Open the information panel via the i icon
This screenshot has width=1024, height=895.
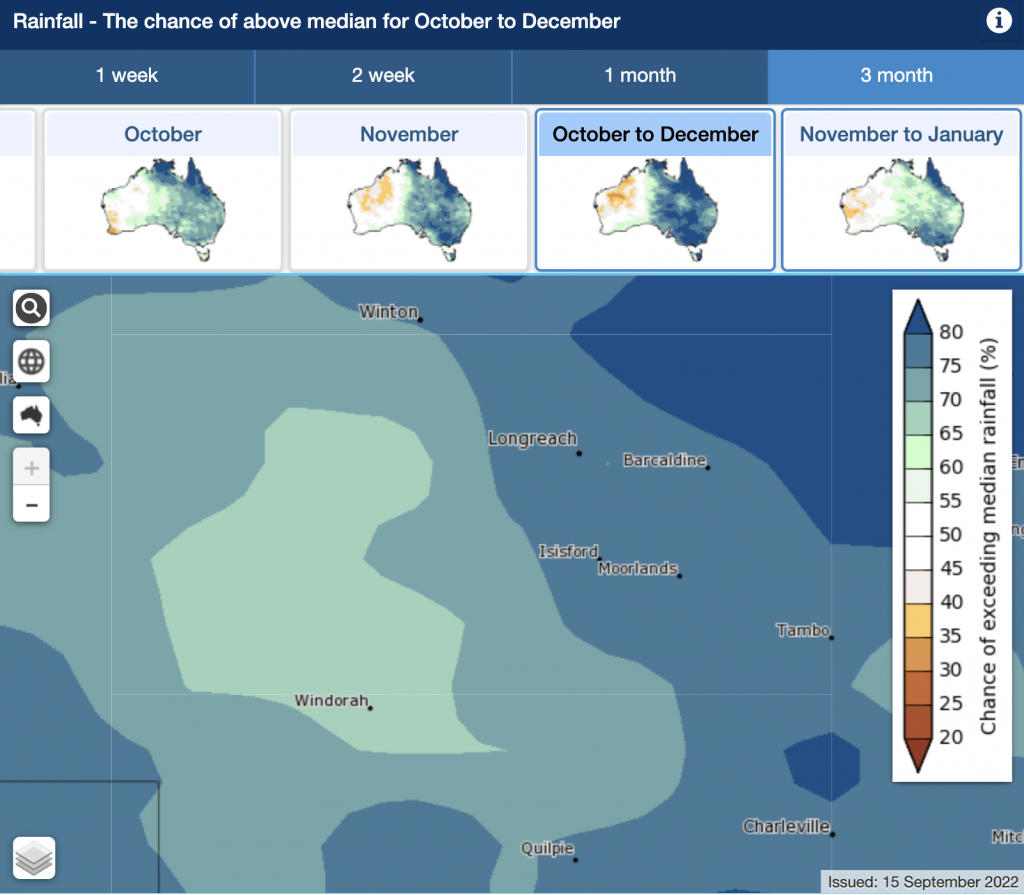tap(999, 20)
